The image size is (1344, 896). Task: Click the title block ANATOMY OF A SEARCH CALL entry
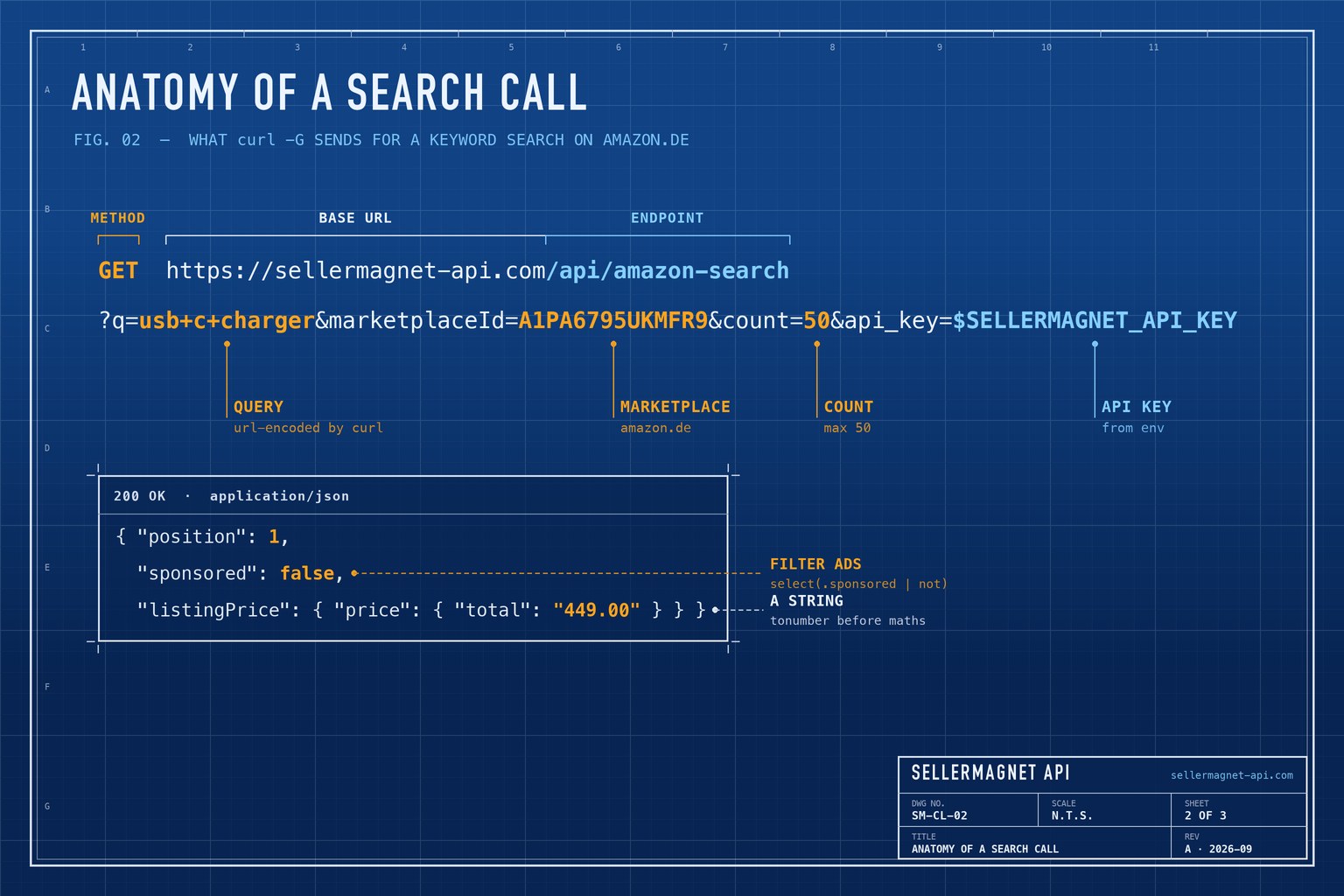(x=985, y=849)
